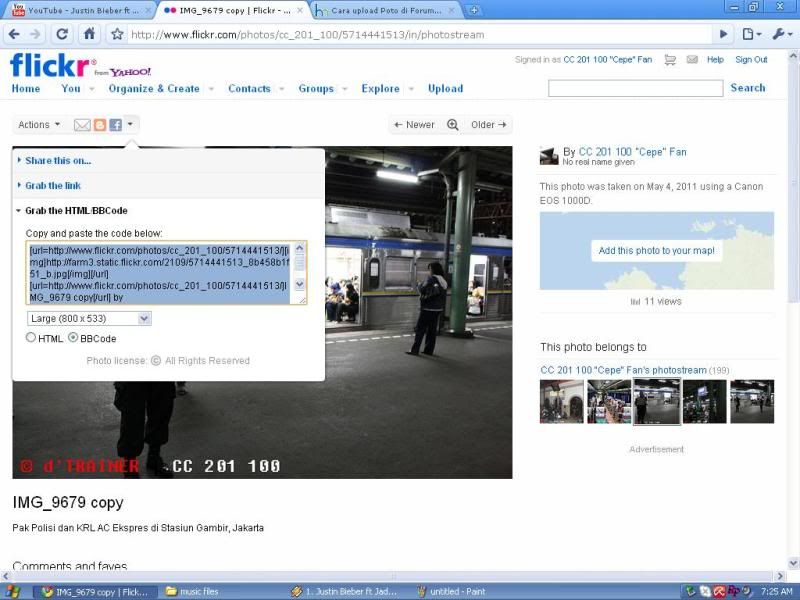Open the Upload menu item
Viewport: 800px width, 600px height.
445,89
